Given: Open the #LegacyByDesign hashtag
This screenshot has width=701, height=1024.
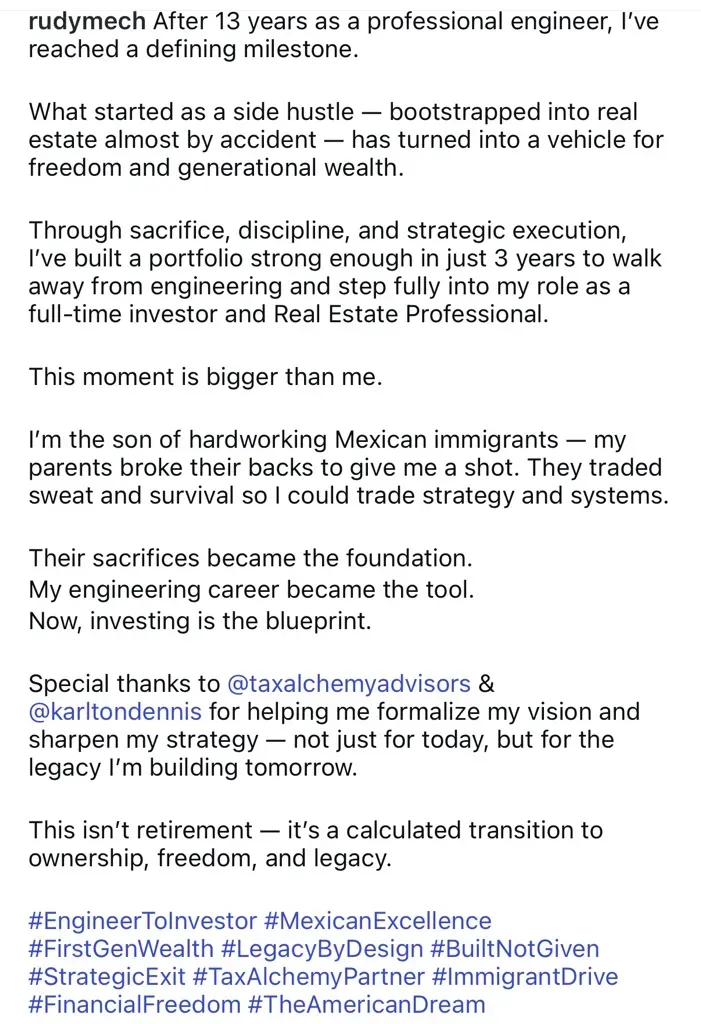Looking at the screenshot, I should 322,950.
